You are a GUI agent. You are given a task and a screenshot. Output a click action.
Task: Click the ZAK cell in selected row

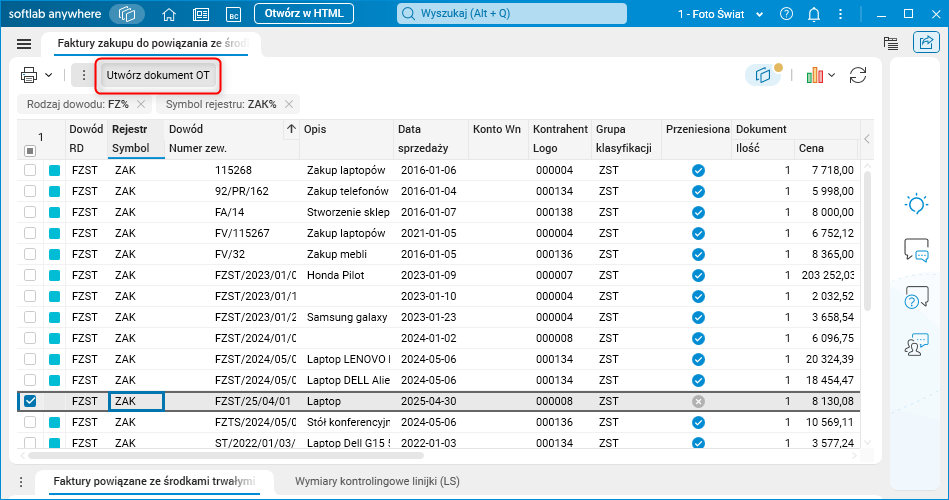click(136, 401)
